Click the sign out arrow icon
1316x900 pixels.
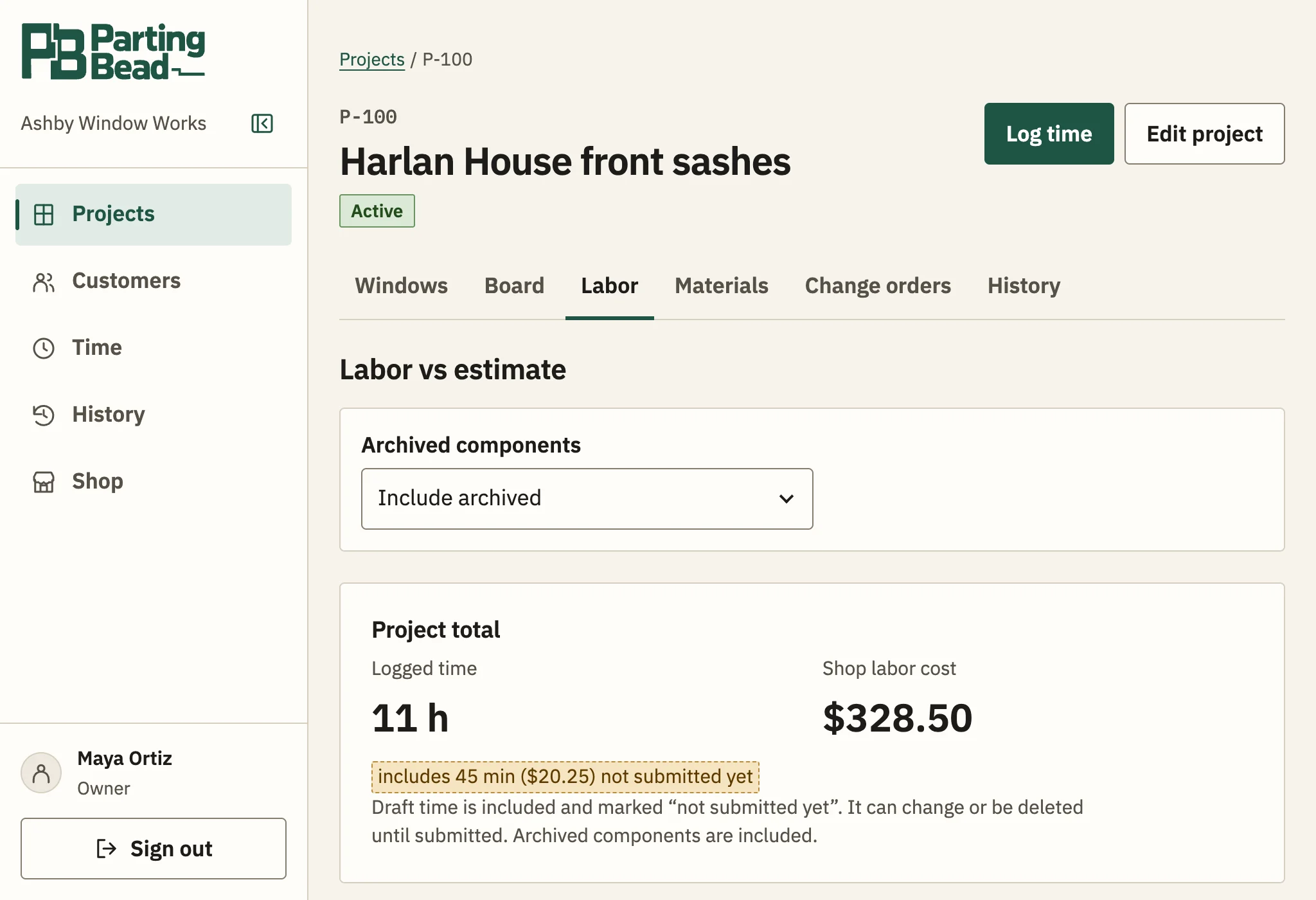pos(106,849)
